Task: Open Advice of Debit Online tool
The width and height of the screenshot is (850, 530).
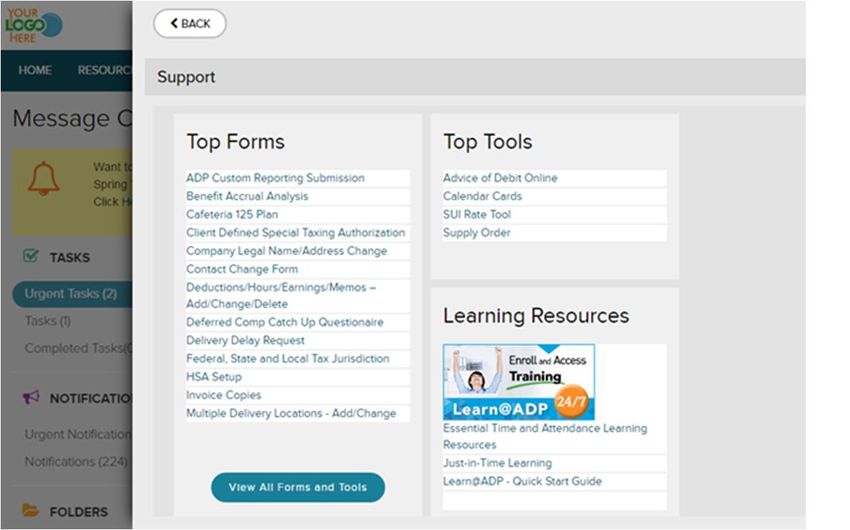Action: pos(500,178)
